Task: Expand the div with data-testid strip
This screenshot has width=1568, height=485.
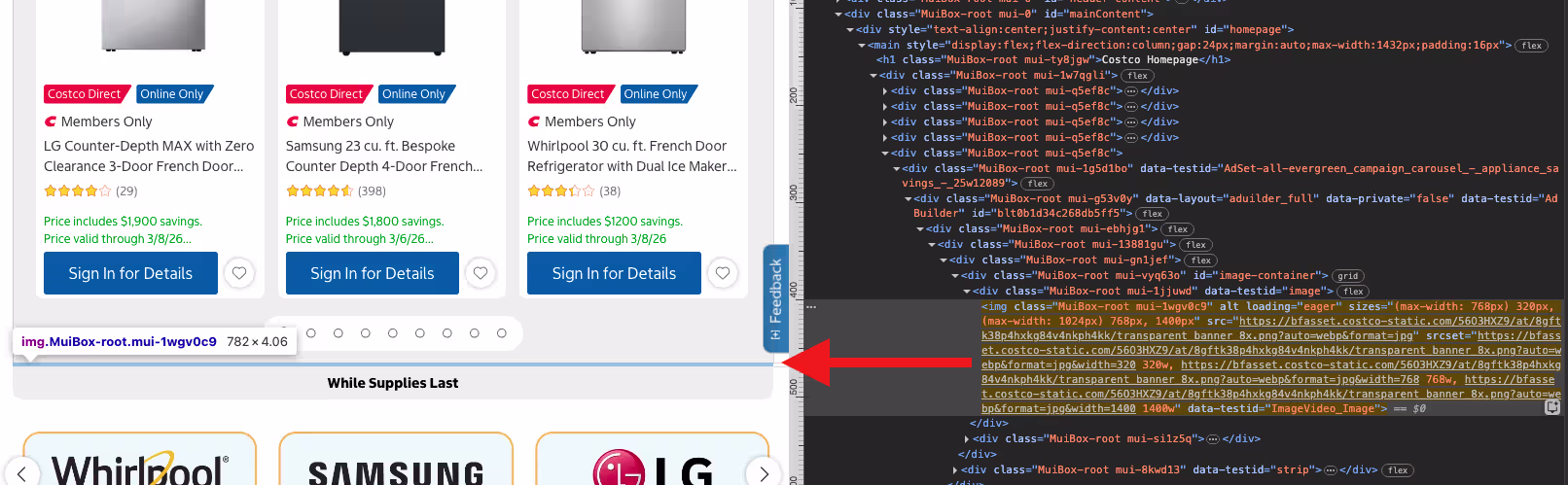Action: [954, 470]
